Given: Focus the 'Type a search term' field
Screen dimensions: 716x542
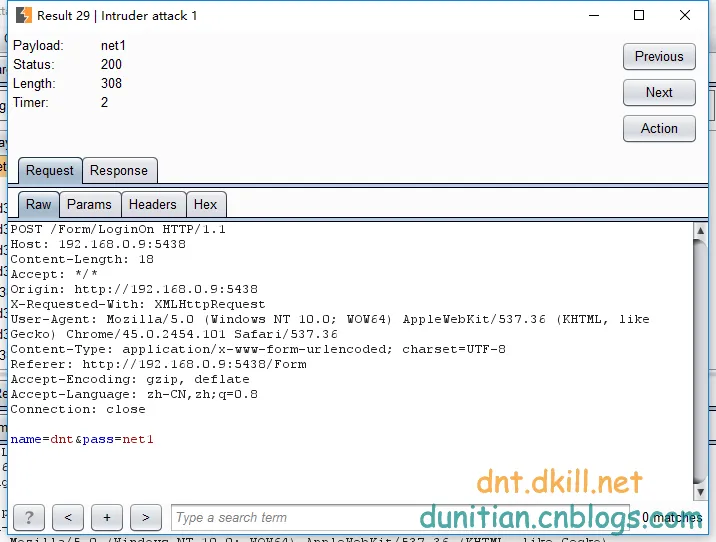Looking at the screenshot, I should [400, 517].
